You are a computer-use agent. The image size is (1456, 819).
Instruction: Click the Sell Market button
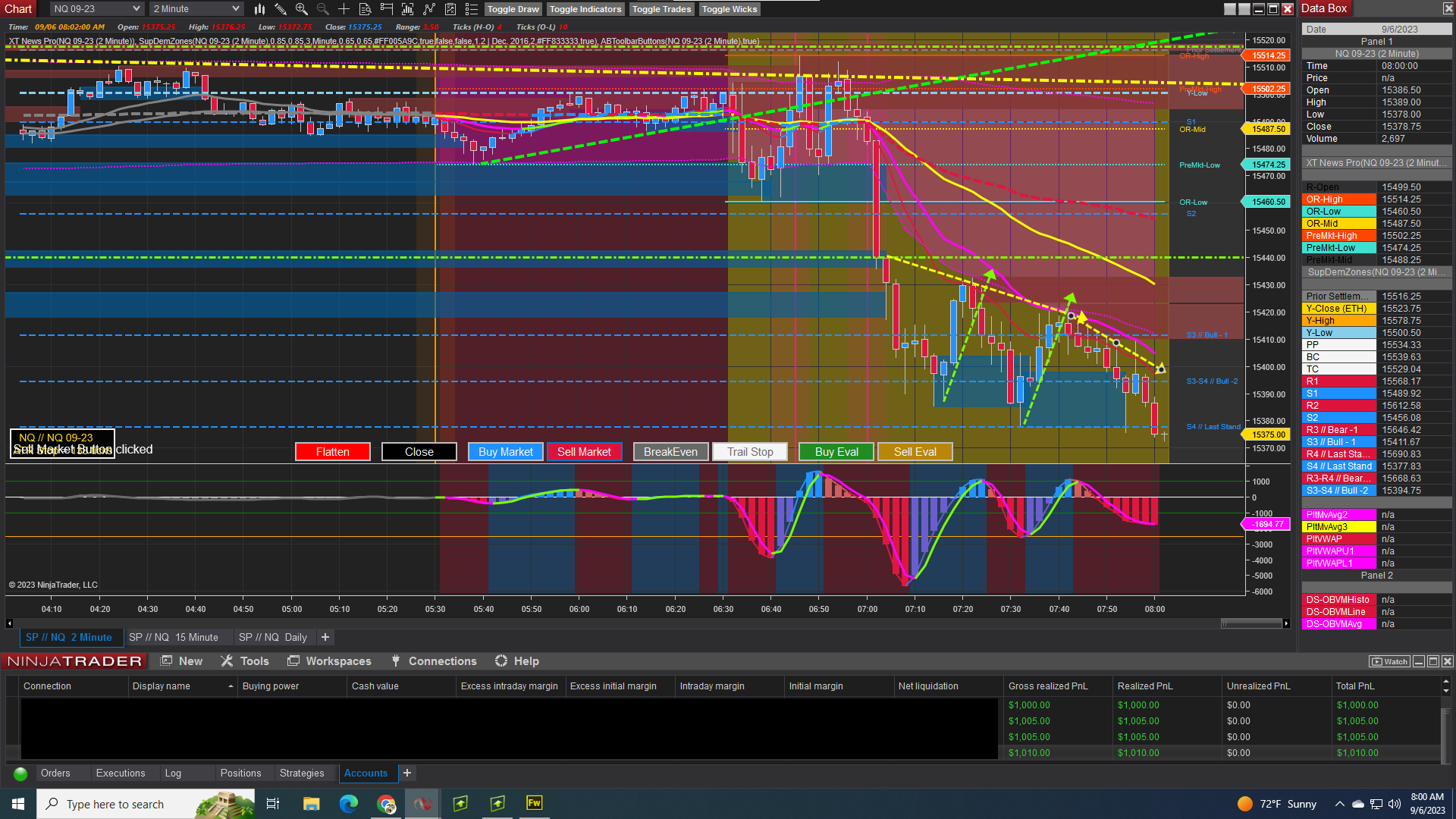[x=585, y=452]
